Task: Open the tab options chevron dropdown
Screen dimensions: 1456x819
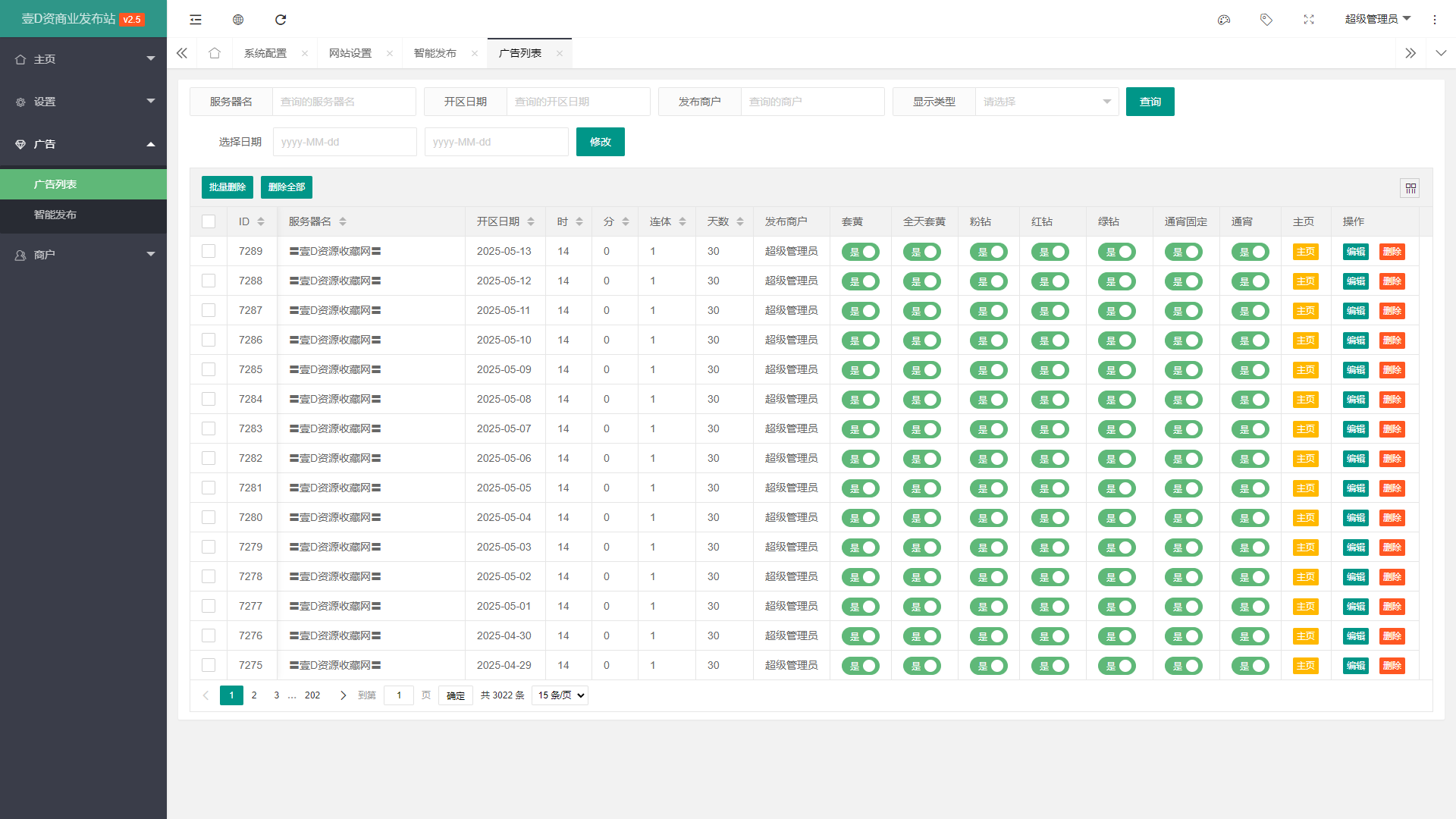Action: (1441, 53)
